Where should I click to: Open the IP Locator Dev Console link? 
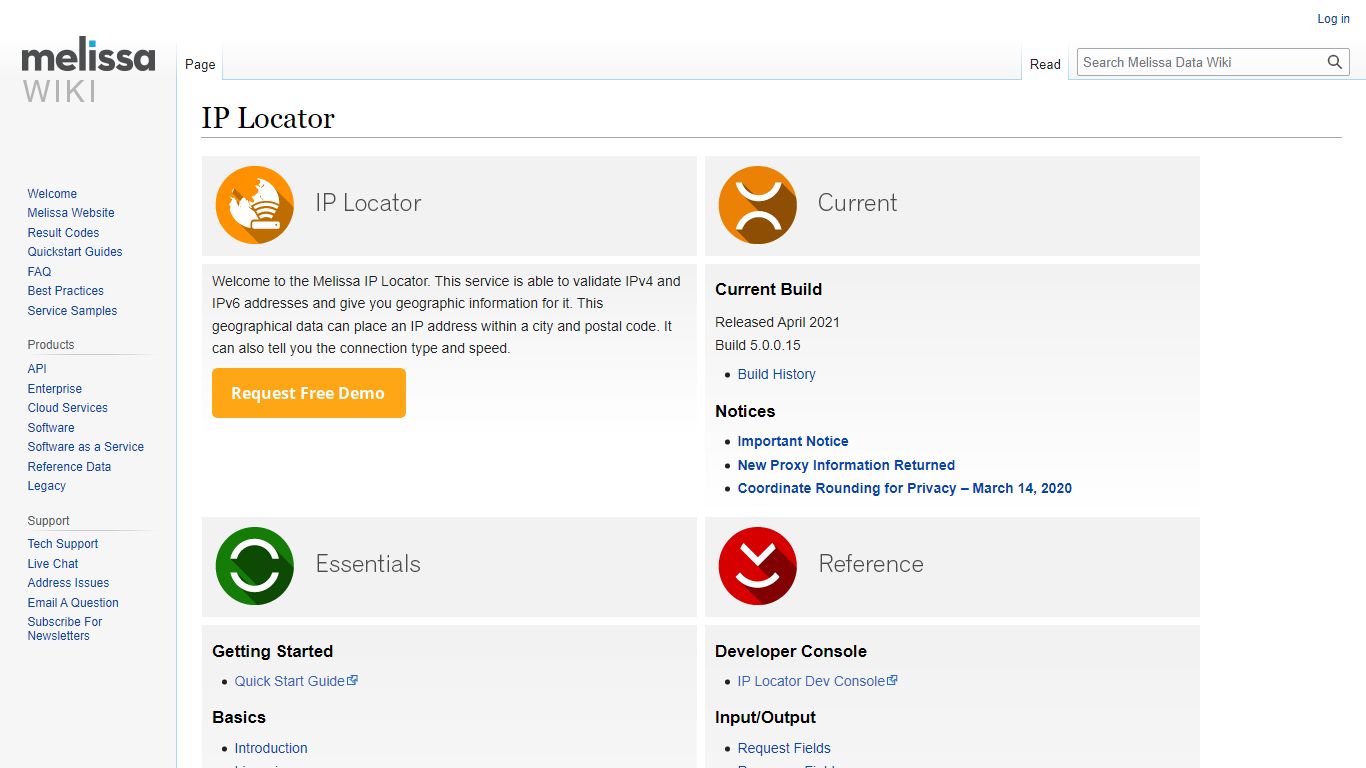coord(817,681)
